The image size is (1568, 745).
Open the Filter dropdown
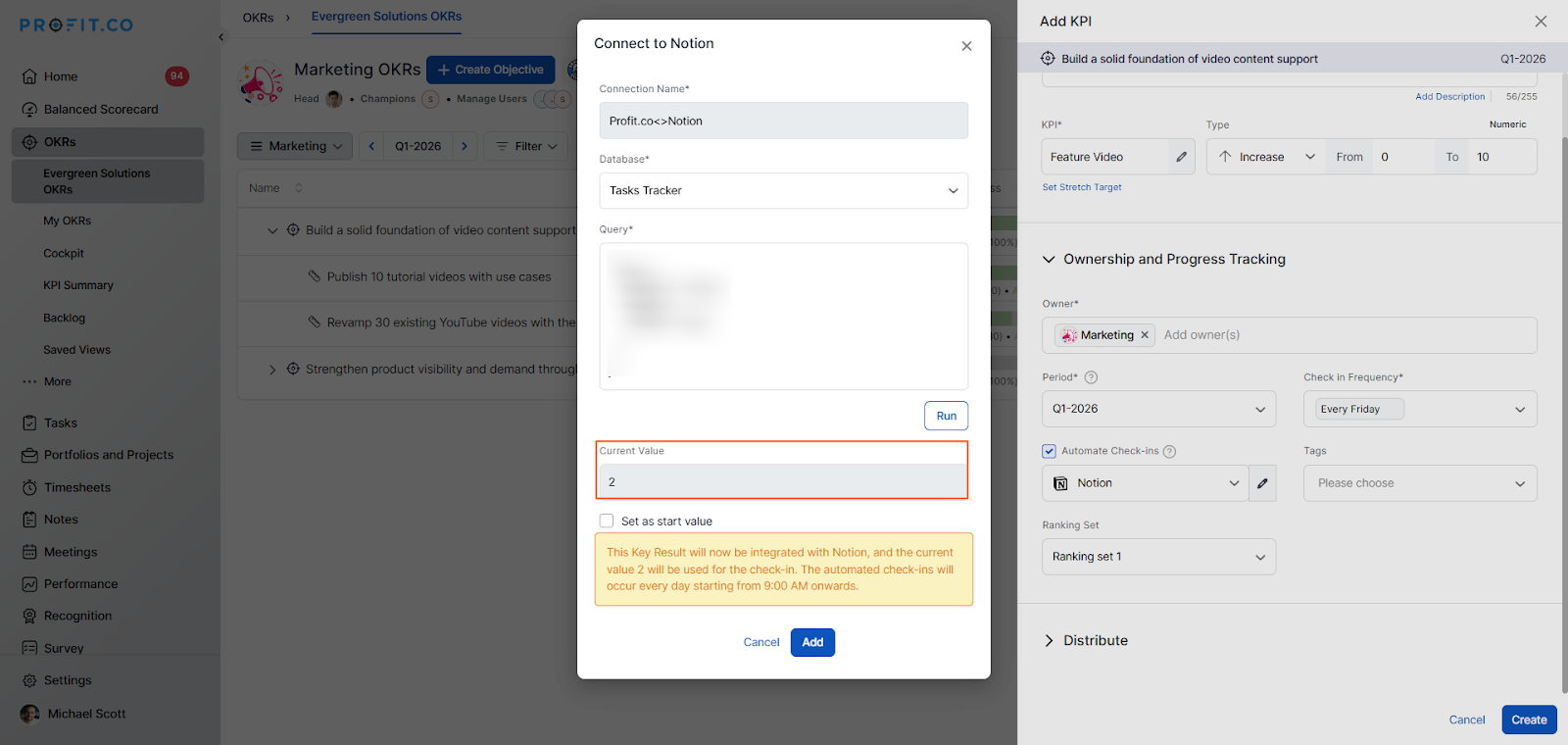coord(527,146)
